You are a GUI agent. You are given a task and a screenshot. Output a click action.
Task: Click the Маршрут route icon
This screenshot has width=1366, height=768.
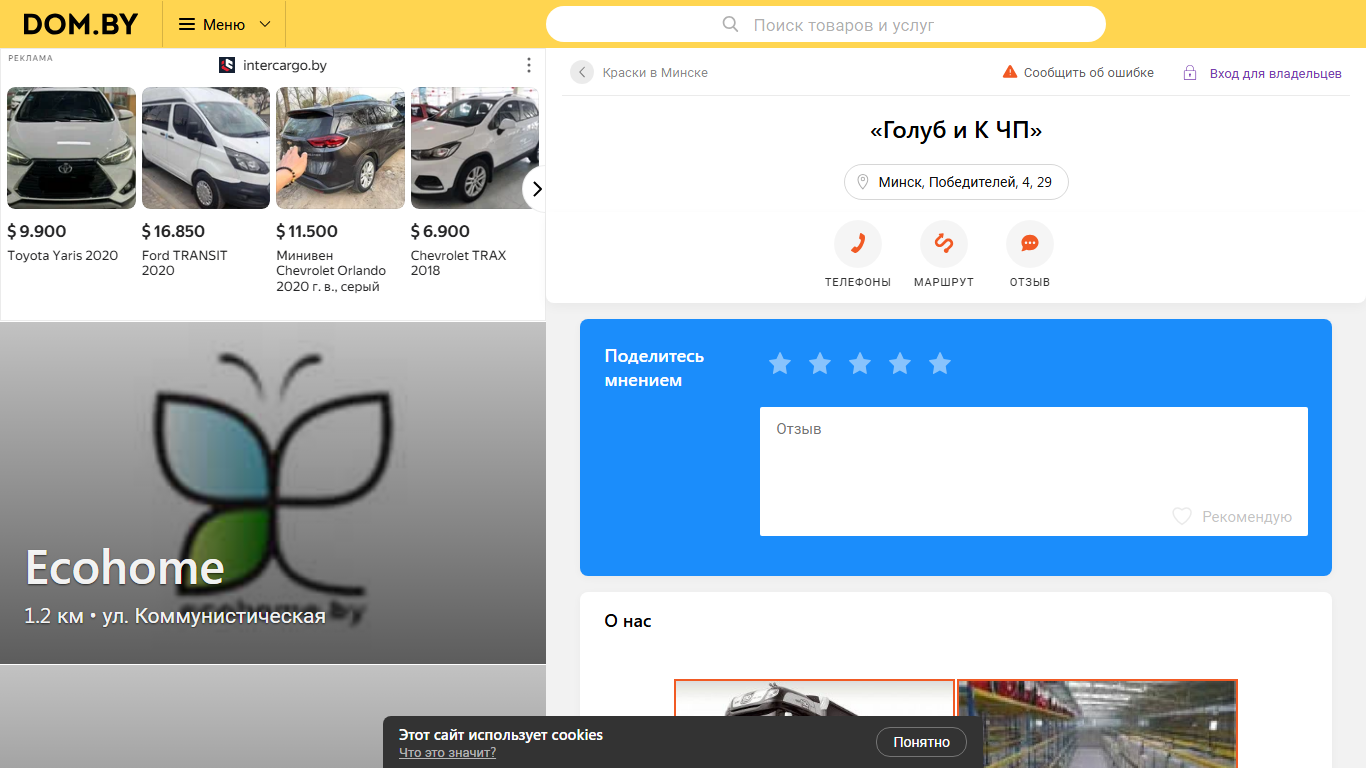pyautogui.click(x=944, y=244)
